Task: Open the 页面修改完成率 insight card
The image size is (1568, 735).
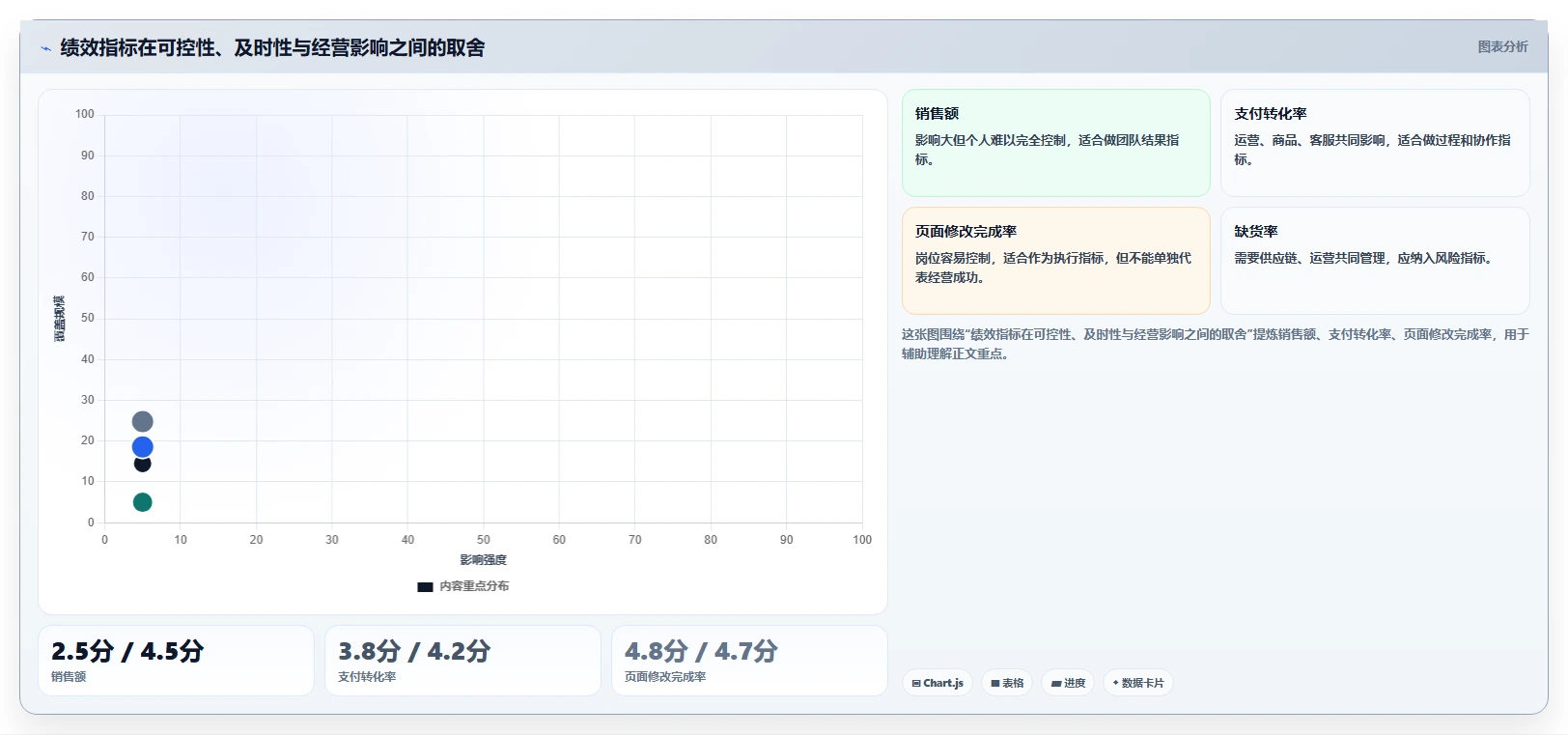Action: pos(1055,261)
